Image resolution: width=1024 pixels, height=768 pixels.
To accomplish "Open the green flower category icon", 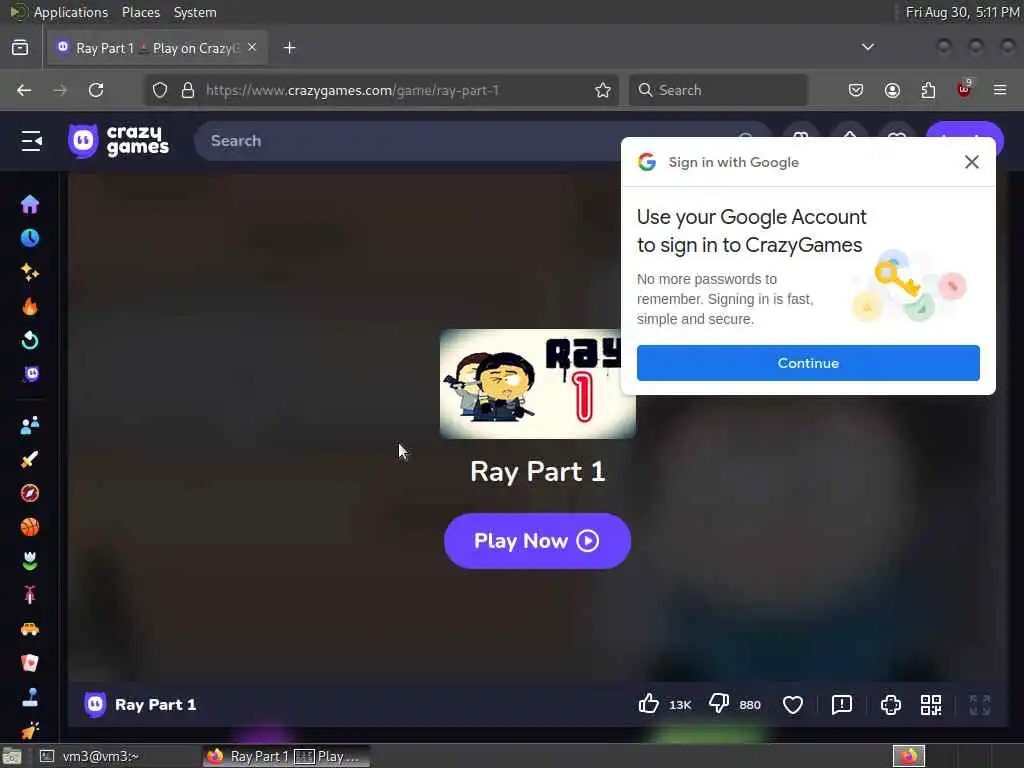I will coord(30,561).
